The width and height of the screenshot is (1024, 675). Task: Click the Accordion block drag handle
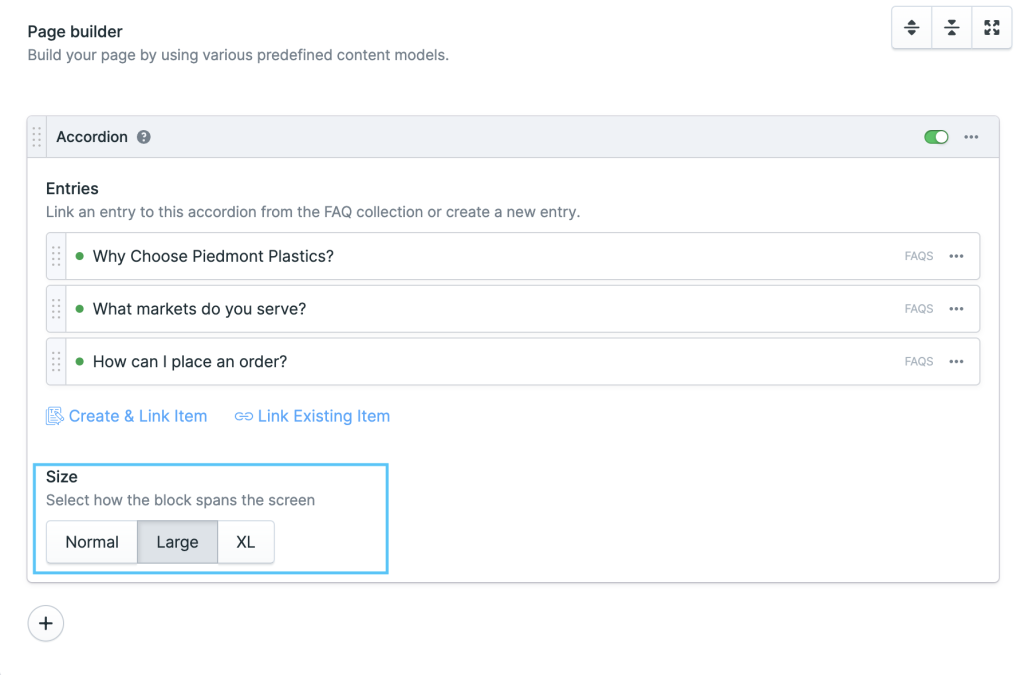click(37, 137)
